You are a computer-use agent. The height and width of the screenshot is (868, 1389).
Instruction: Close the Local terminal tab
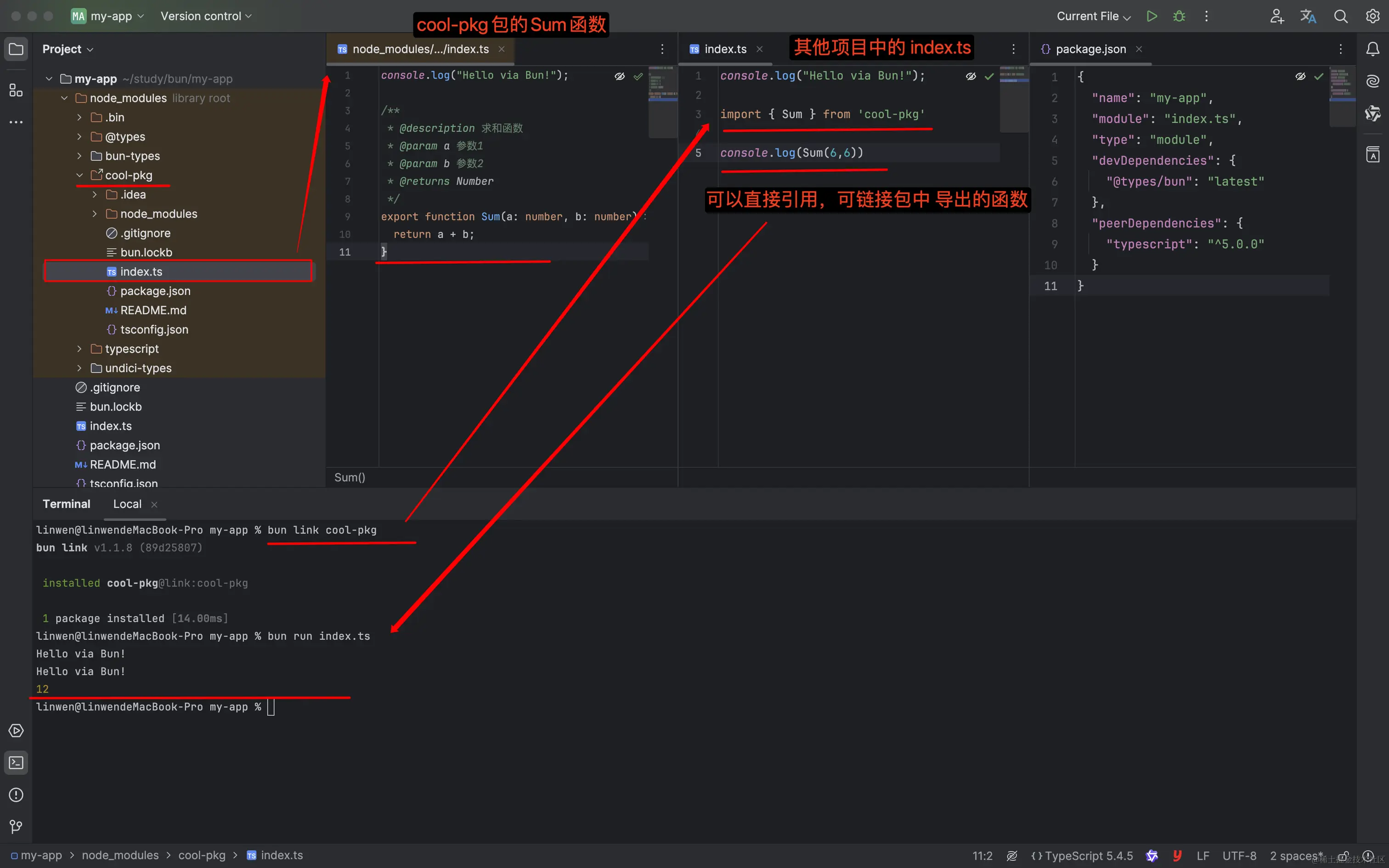[x=154, y=504]
